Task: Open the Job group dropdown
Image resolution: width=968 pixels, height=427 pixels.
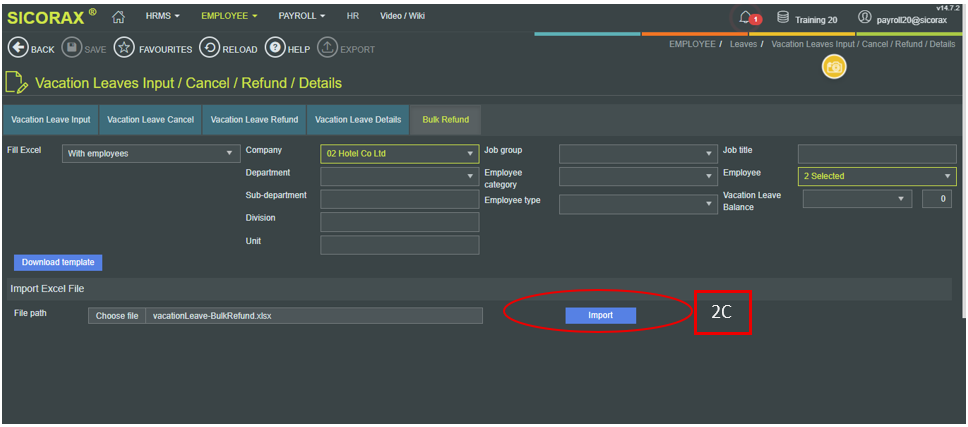Action: [638, 154]
